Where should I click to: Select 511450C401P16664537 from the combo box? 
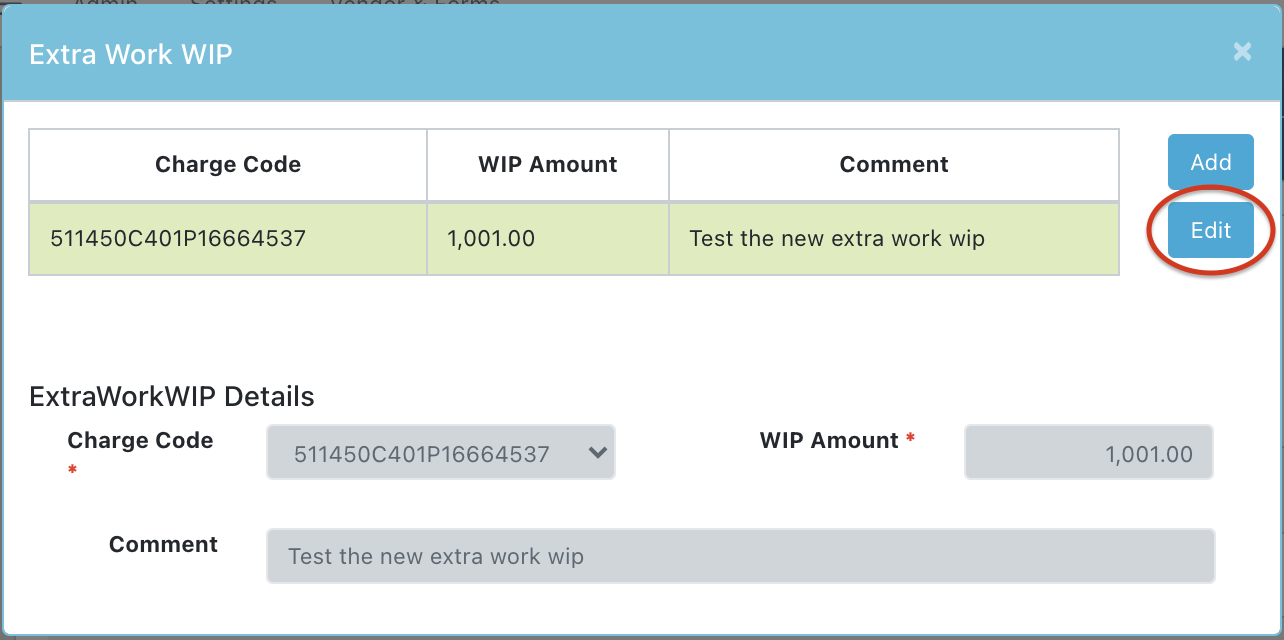pyautogui.click(x=440, y=452)
